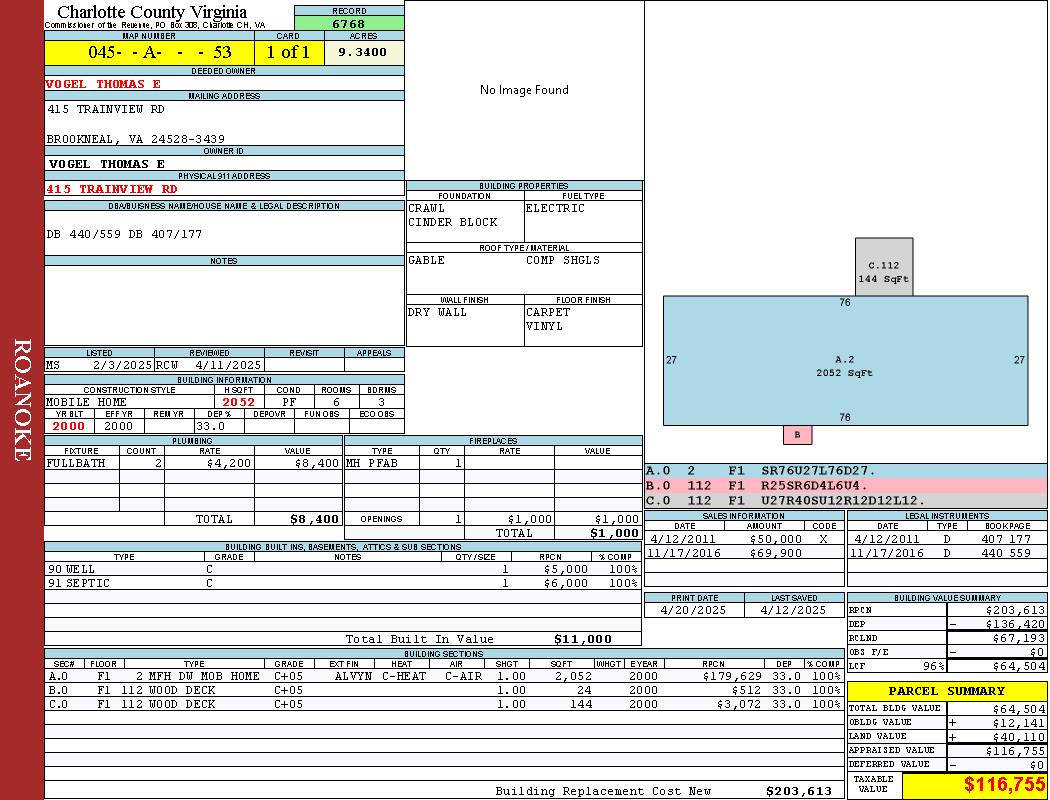
Task: Click the red HSQFT value 2052
Action: [x=238, y=401]
